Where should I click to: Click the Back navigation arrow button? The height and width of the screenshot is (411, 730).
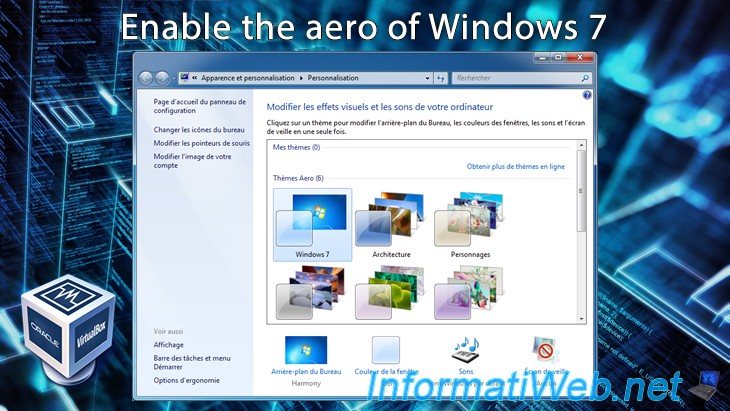click(x=146, y=78)
